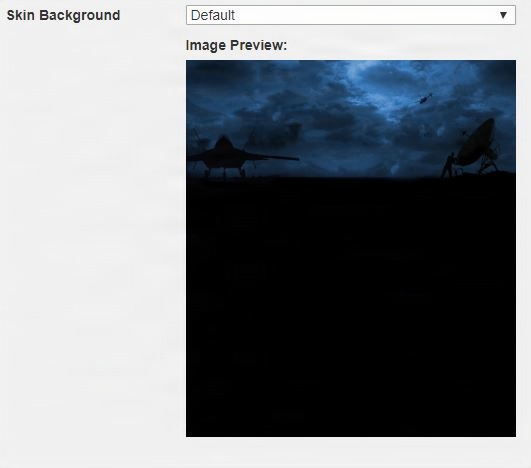Click the "Image Preview:" text
The image size is (531, 468).
236,45
